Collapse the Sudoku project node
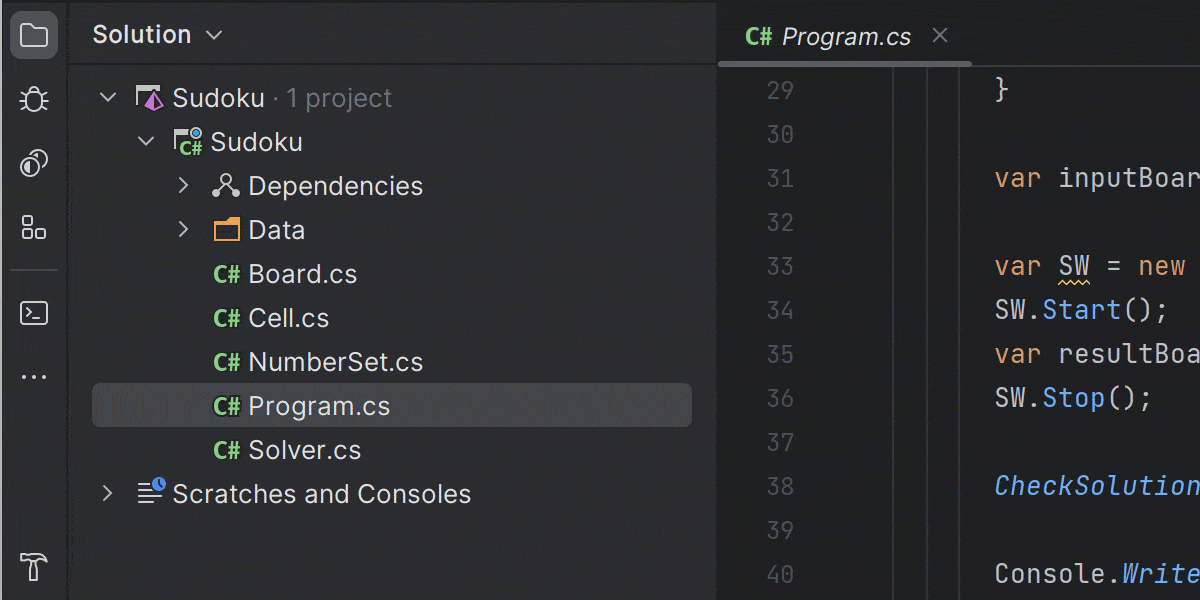 146,141
